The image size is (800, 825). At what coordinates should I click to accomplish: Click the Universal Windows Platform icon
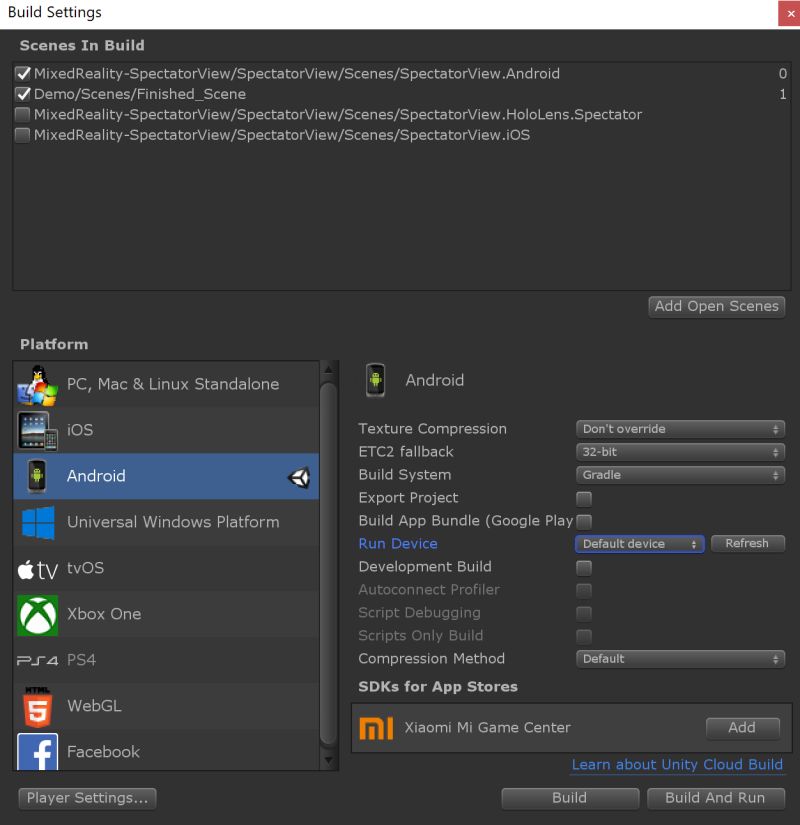coord(38,522)
